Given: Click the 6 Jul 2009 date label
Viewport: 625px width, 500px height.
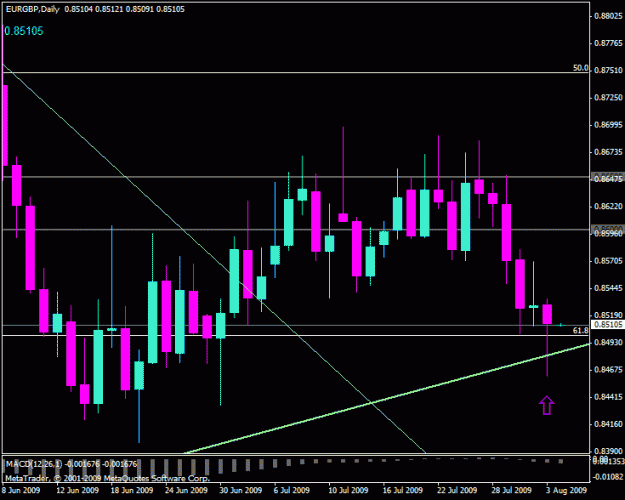Looking at the screenshot, I should pyautogui.click(x=292, y=490).
